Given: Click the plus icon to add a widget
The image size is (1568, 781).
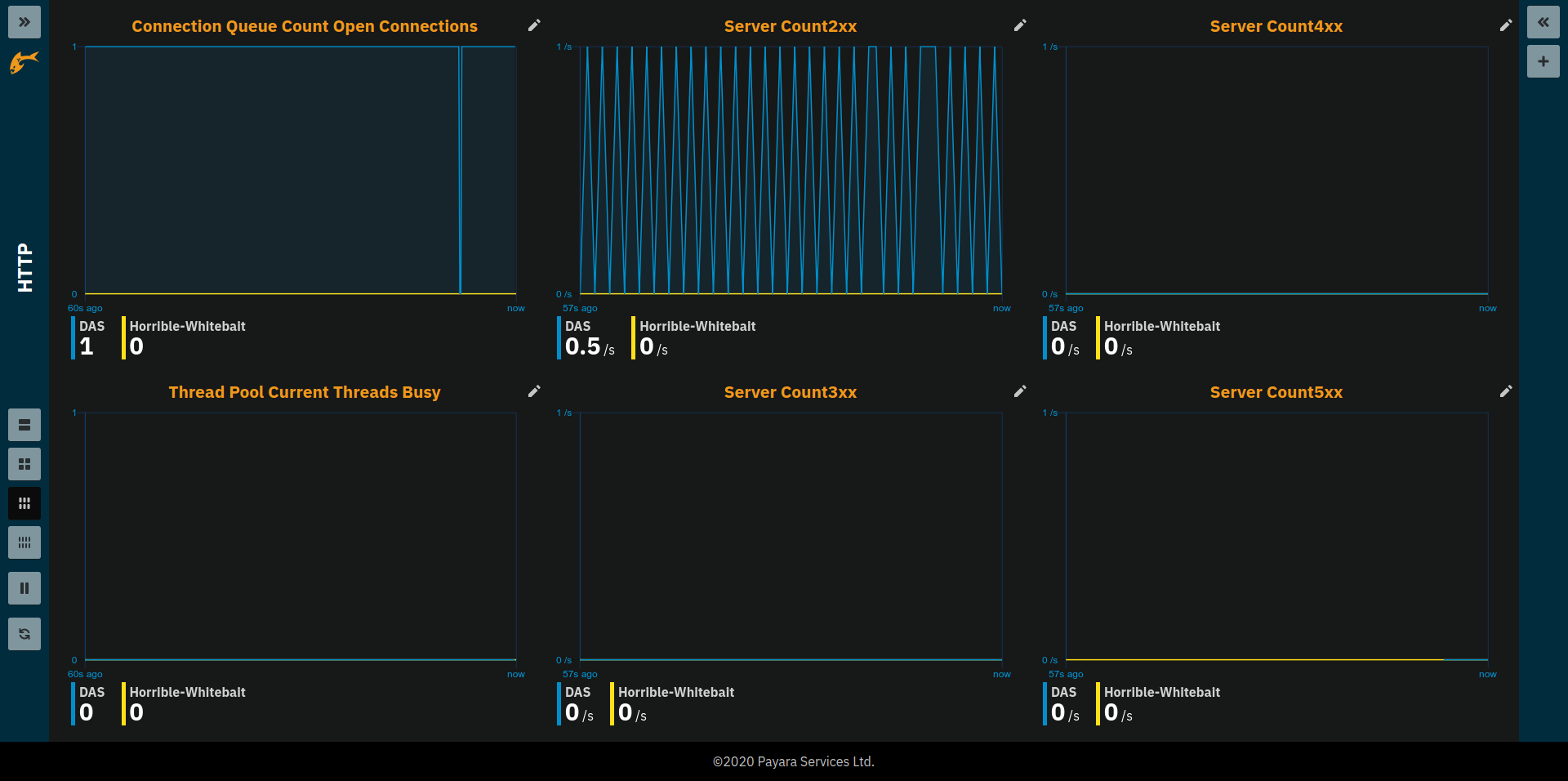Looking at the screenshot, I should point(1543,61).
